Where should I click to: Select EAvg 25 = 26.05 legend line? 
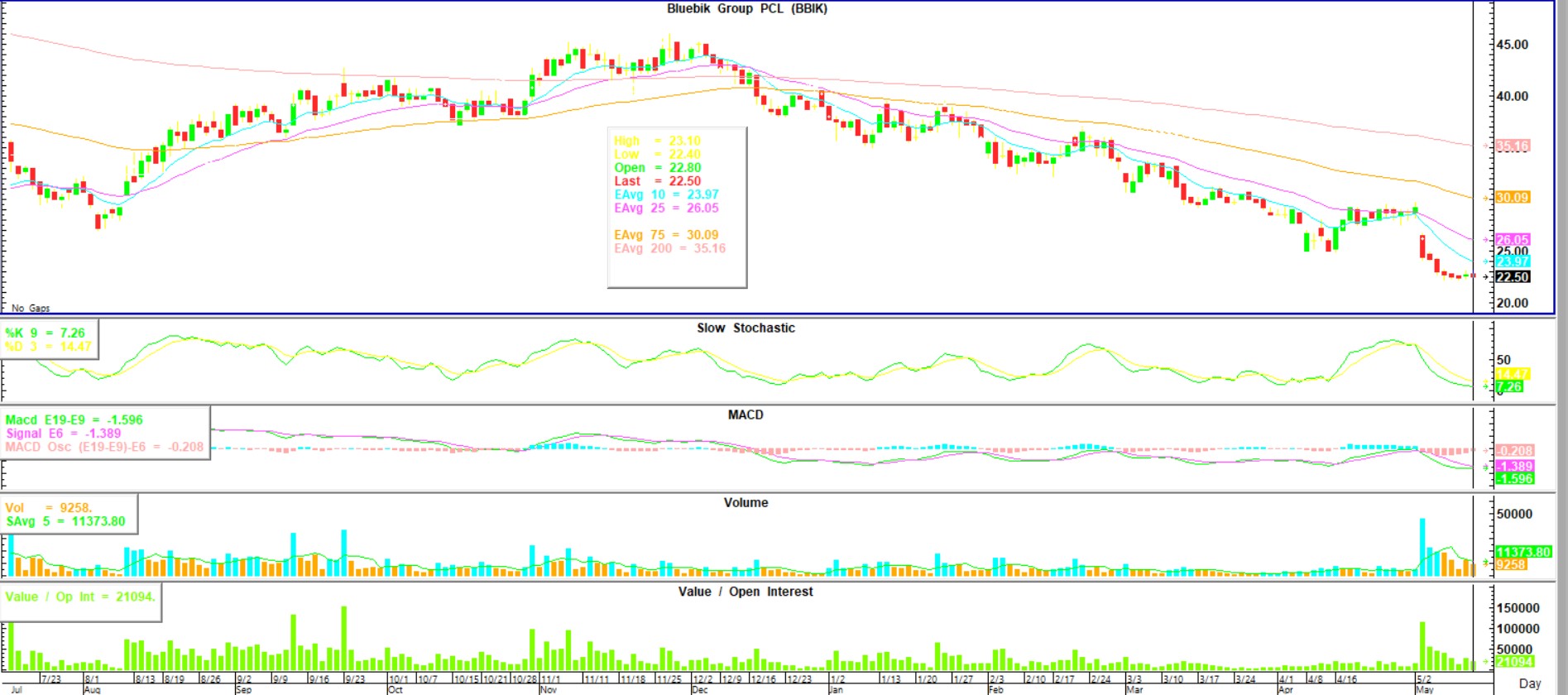[666, 208]
